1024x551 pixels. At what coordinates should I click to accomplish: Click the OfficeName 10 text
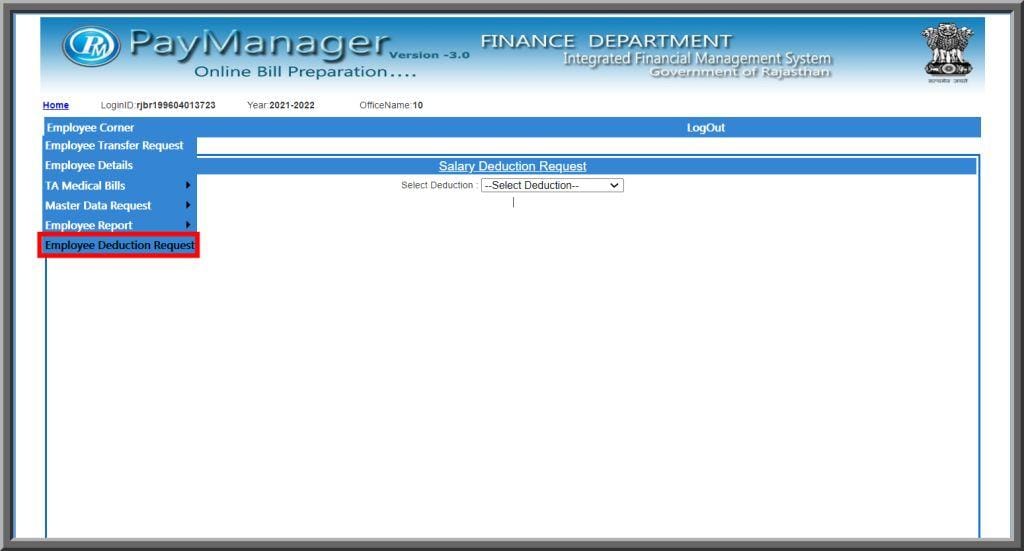[391, 105]
